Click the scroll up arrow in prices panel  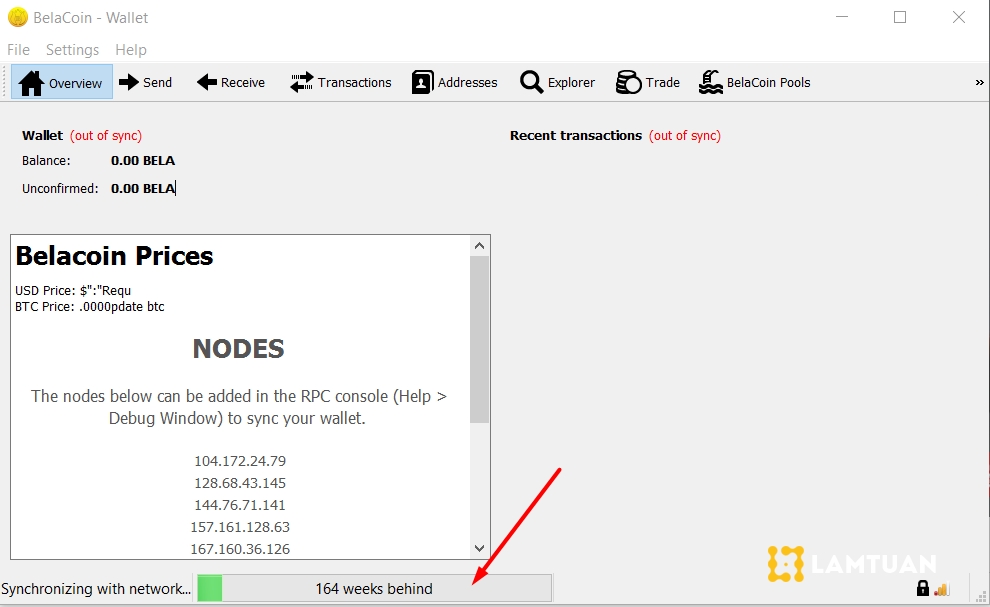(479, 246)
